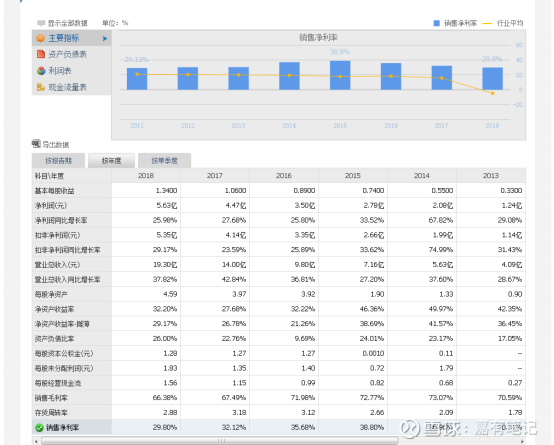Click the 74.99% growth cell for 2014
The height and width of the screenshot is (445, 554).
click(422, 250)
